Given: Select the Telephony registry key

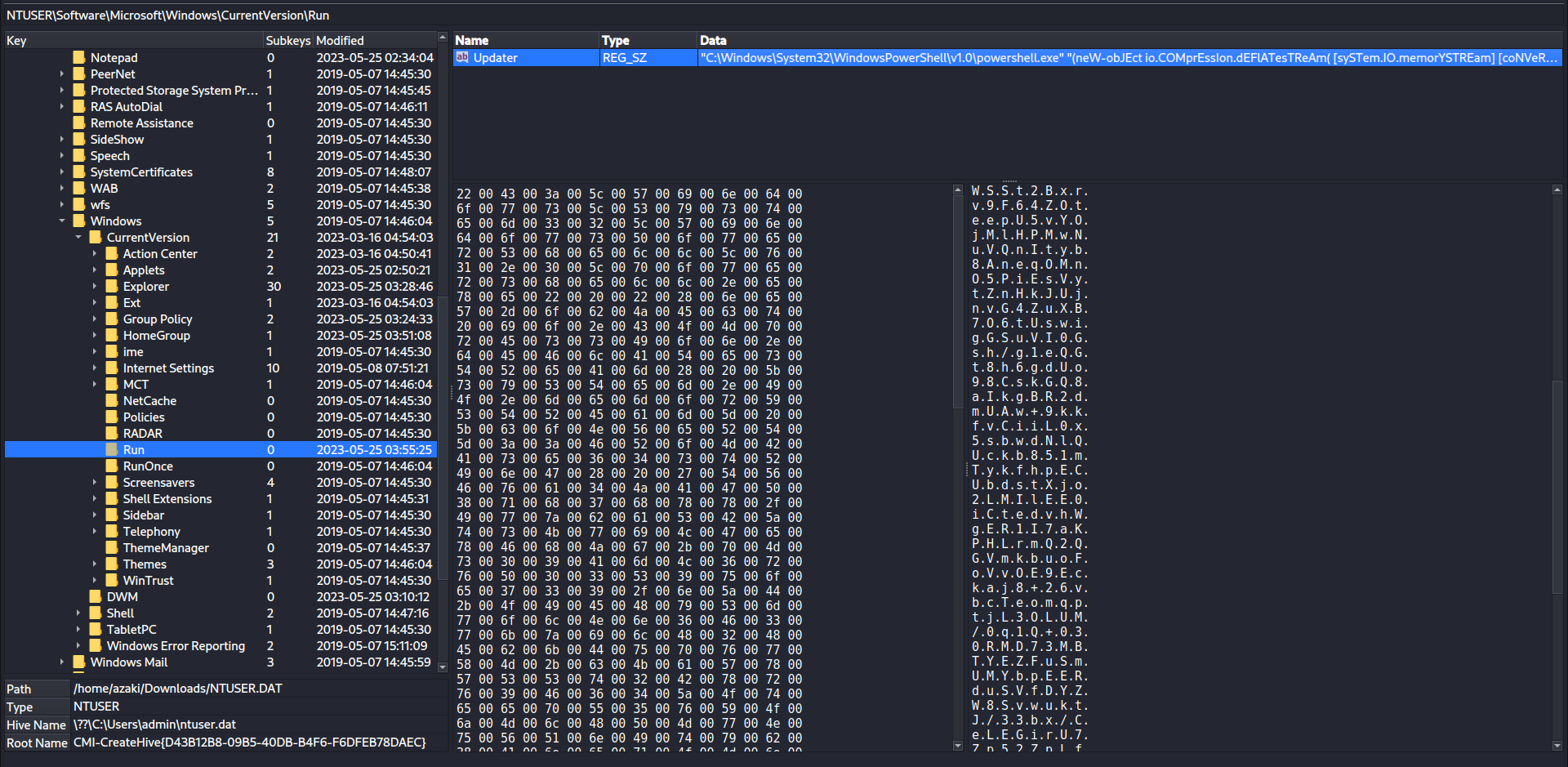Looking at the screenshot, I should point(152,531).
